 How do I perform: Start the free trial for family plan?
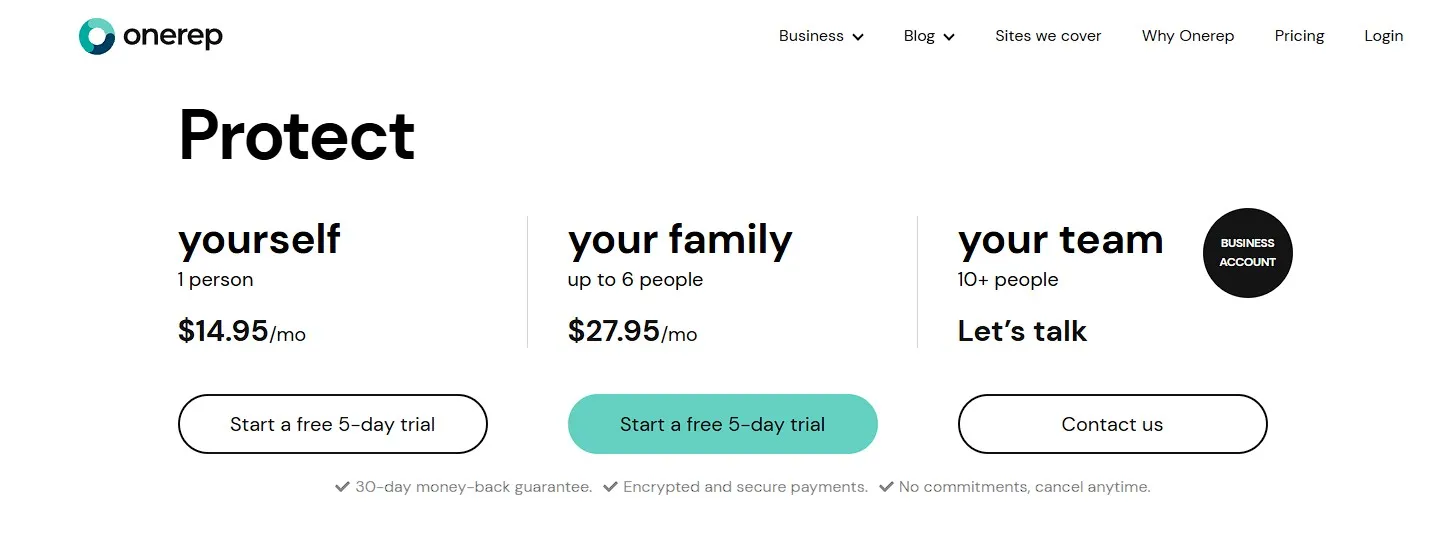click(722, 424)
